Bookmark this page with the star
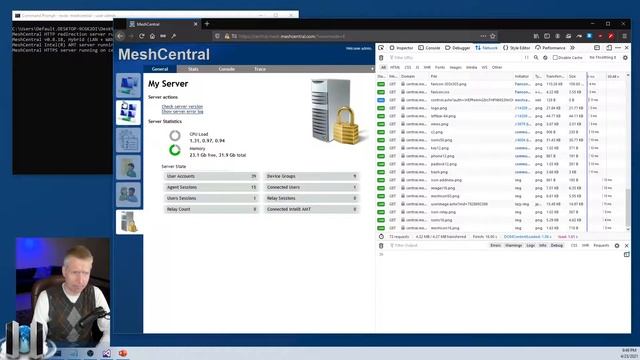Screen dimensions: 640x360 coord(493,36)
